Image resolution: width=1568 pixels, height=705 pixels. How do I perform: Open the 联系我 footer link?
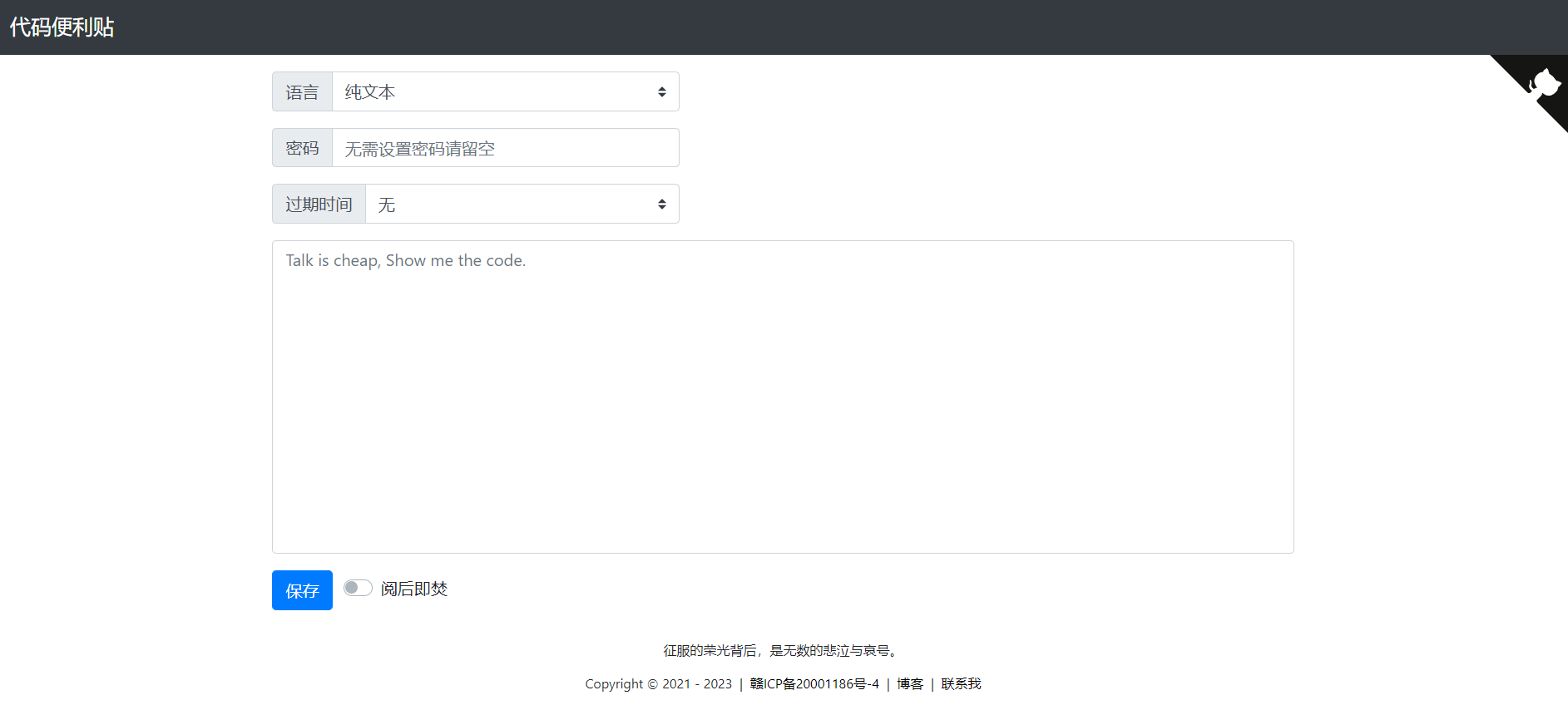961,684
